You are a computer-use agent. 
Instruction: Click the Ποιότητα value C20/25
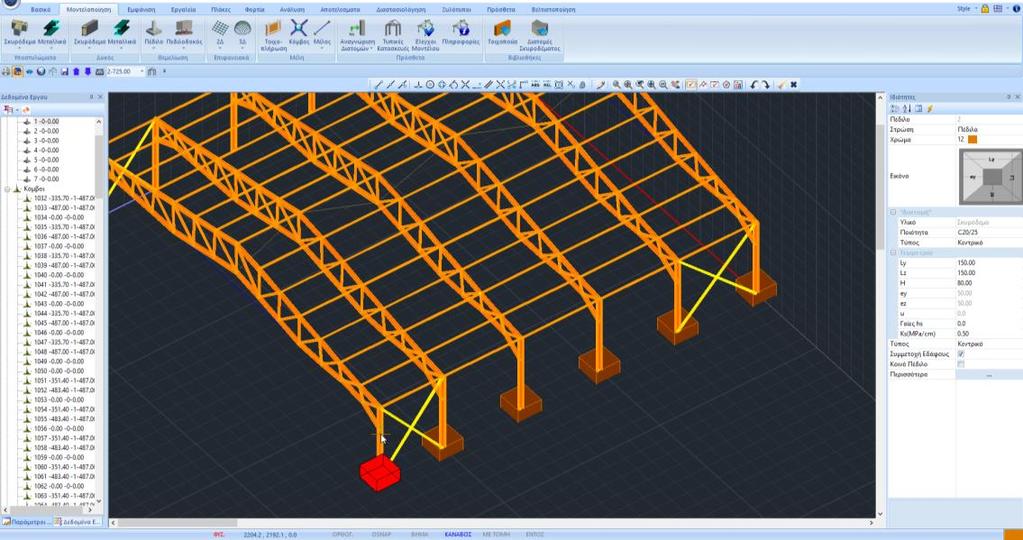click(x=989, y=232)
